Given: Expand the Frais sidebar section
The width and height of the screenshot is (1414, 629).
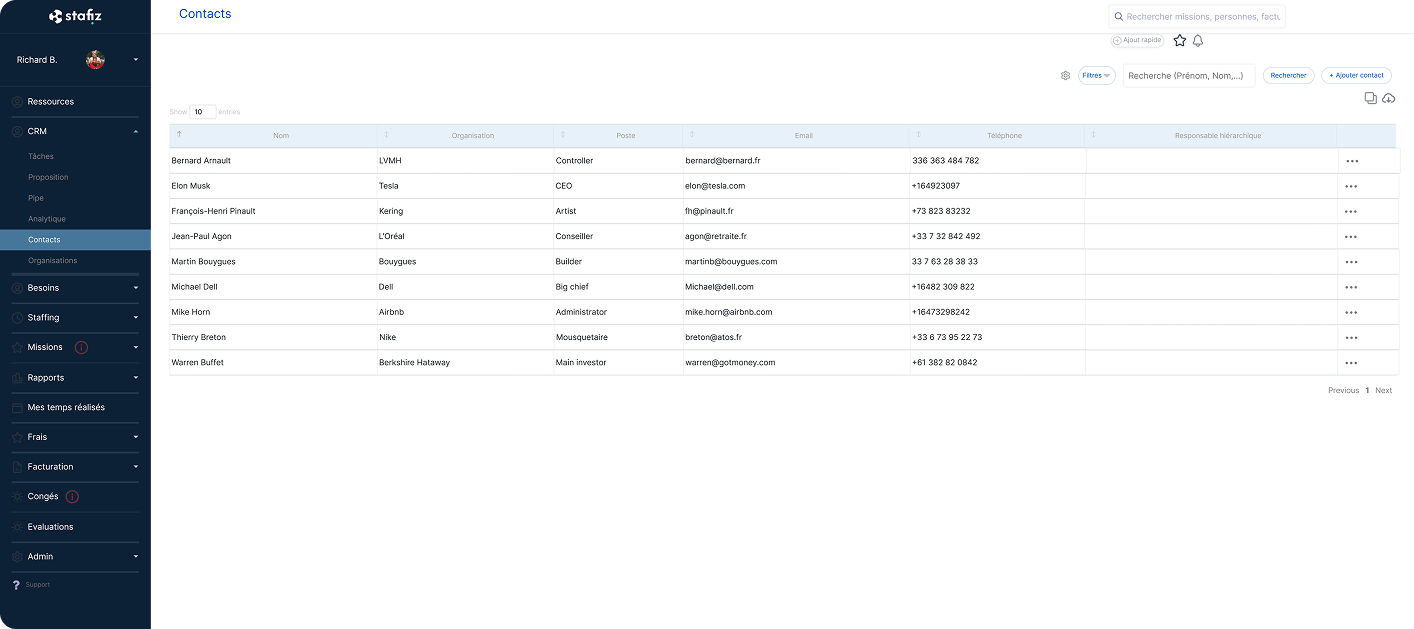Looking at the screenshot, I should pyautogui.click(x=136, y=437).
